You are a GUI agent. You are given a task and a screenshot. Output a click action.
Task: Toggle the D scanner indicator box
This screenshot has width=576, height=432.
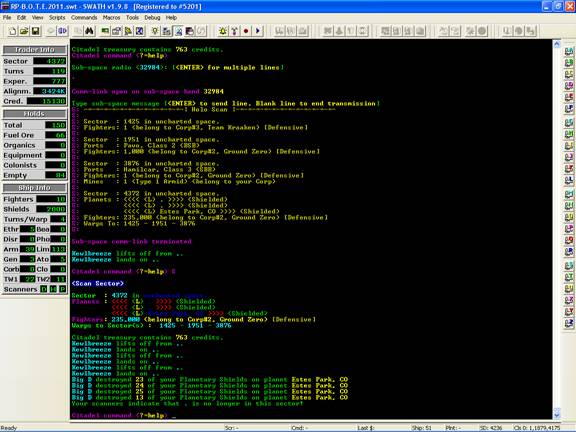coord(44,289)
